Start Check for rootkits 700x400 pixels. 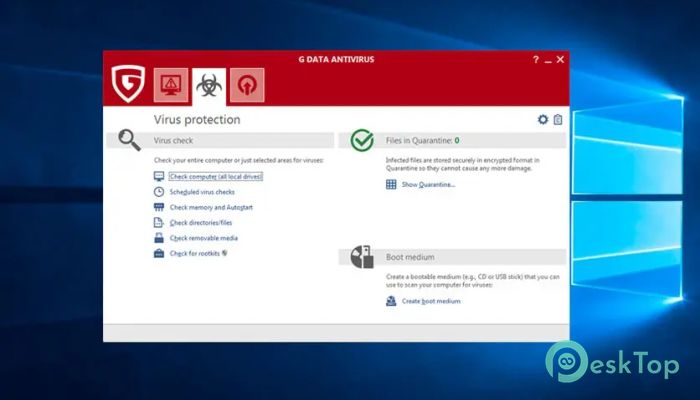195,254
